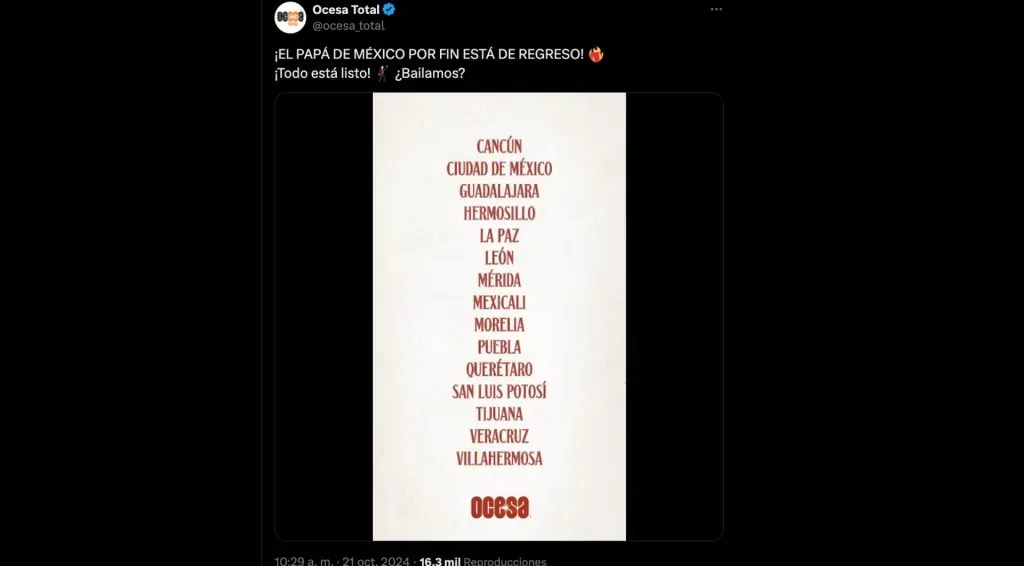Open the Ocesa Total display name link
The width and height of the screenshot is (1024, 566).
click(x=346, y=10)
